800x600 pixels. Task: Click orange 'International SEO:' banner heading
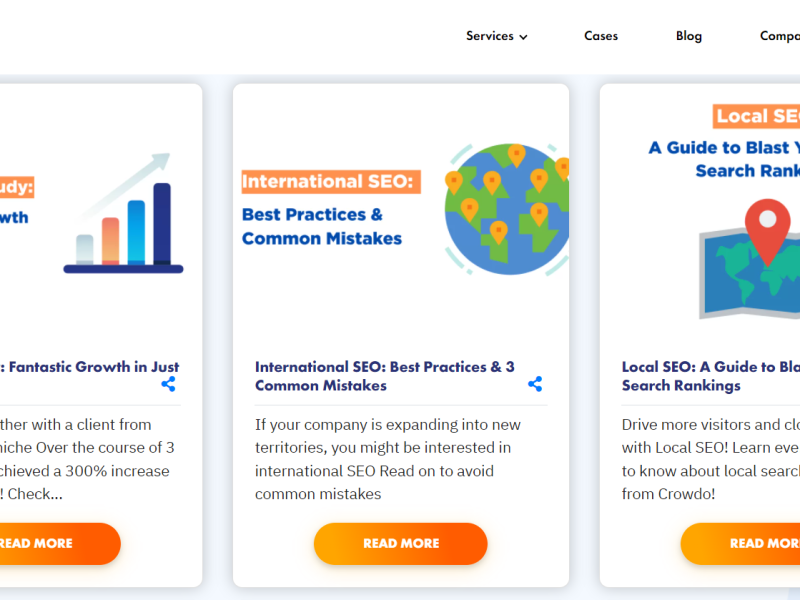click(331, 182)
